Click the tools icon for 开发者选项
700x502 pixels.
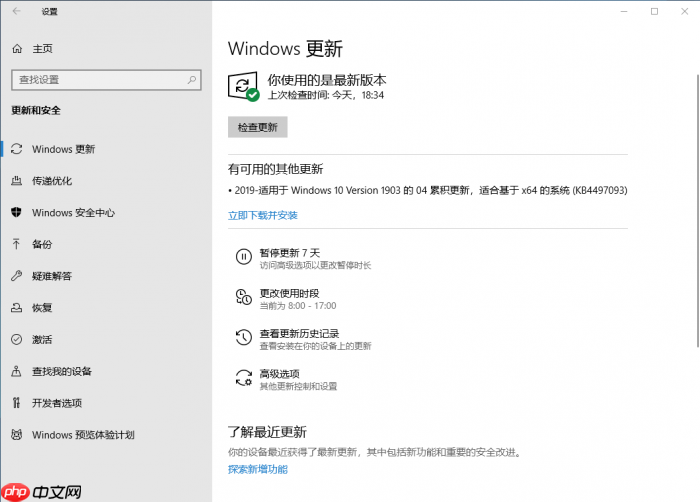click(x=17, y=403)
